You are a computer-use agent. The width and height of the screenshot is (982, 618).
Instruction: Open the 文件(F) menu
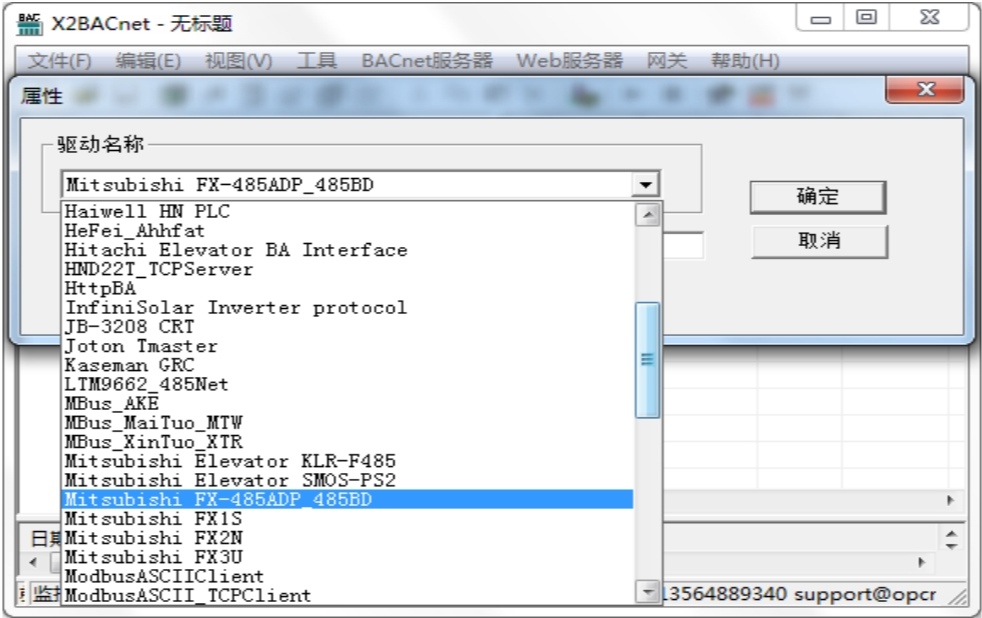point(59,61)
